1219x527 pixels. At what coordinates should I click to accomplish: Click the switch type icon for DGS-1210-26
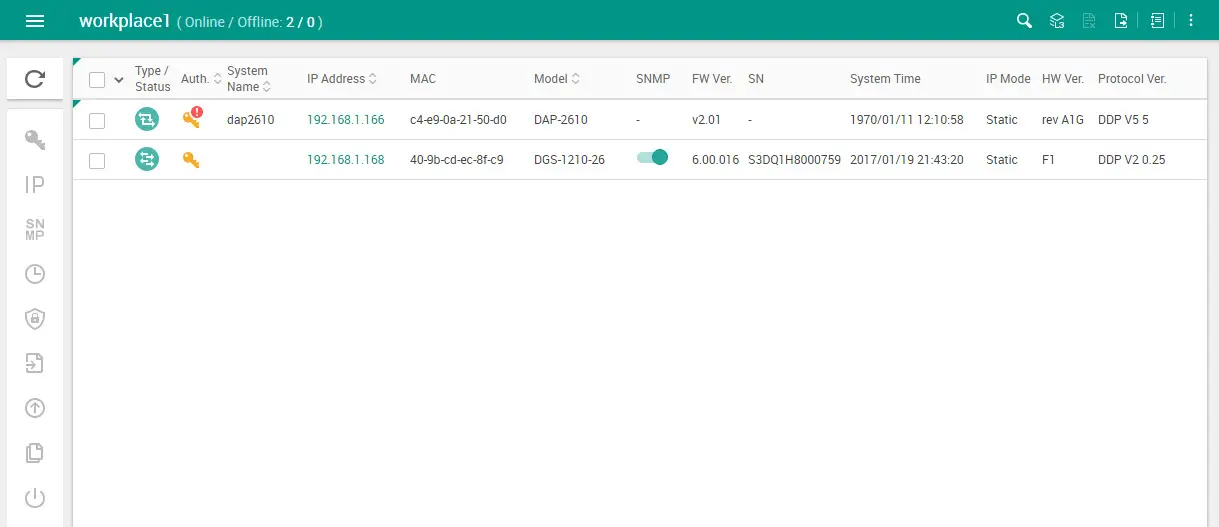[147, 159]
